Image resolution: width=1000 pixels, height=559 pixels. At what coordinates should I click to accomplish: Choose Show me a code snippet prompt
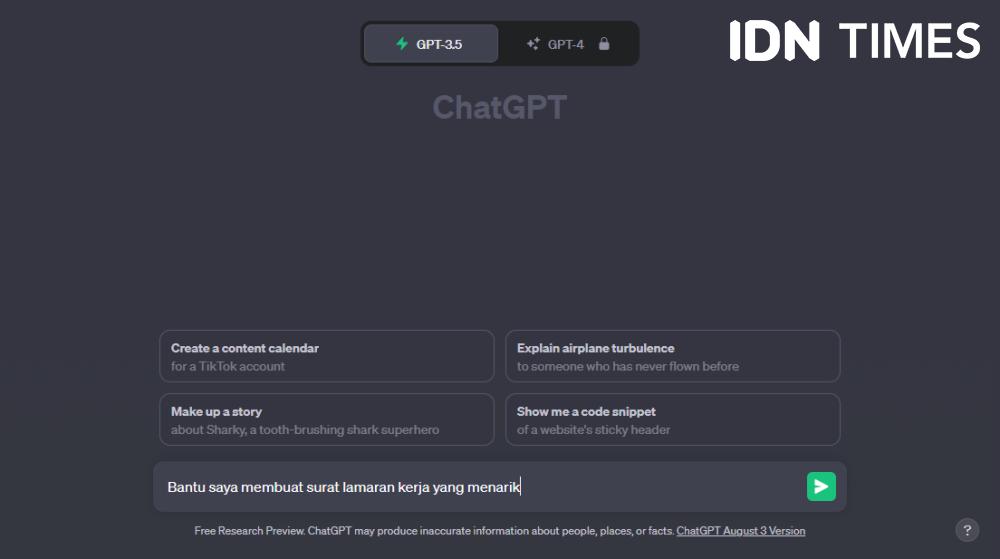[673, 419]
